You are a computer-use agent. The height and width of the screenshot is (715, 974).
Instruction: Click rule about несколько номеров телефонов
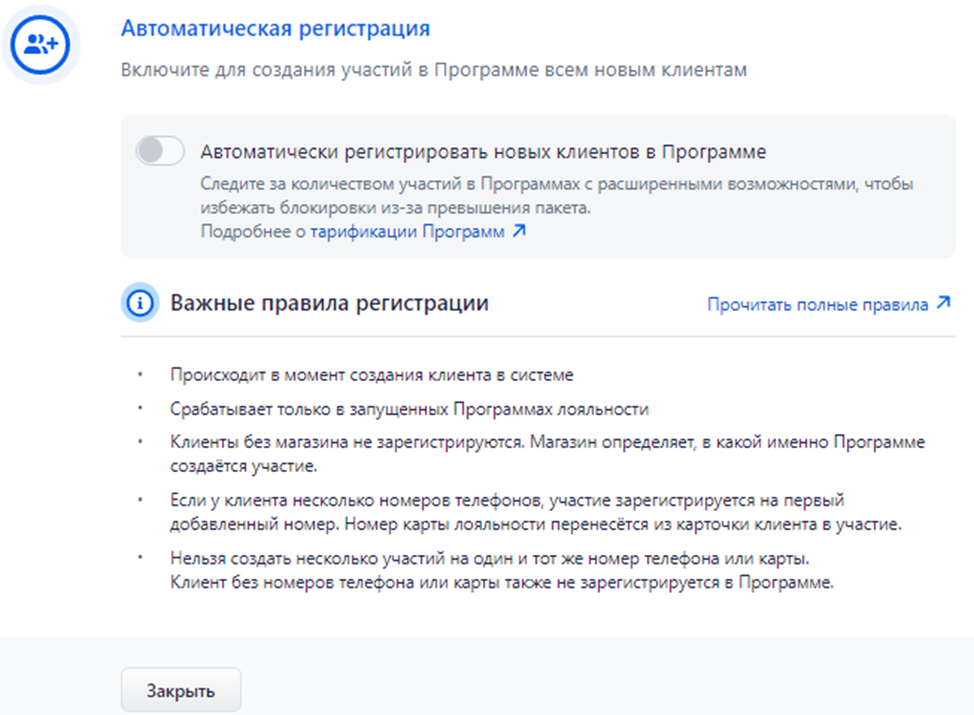click(x=535, y=512)
